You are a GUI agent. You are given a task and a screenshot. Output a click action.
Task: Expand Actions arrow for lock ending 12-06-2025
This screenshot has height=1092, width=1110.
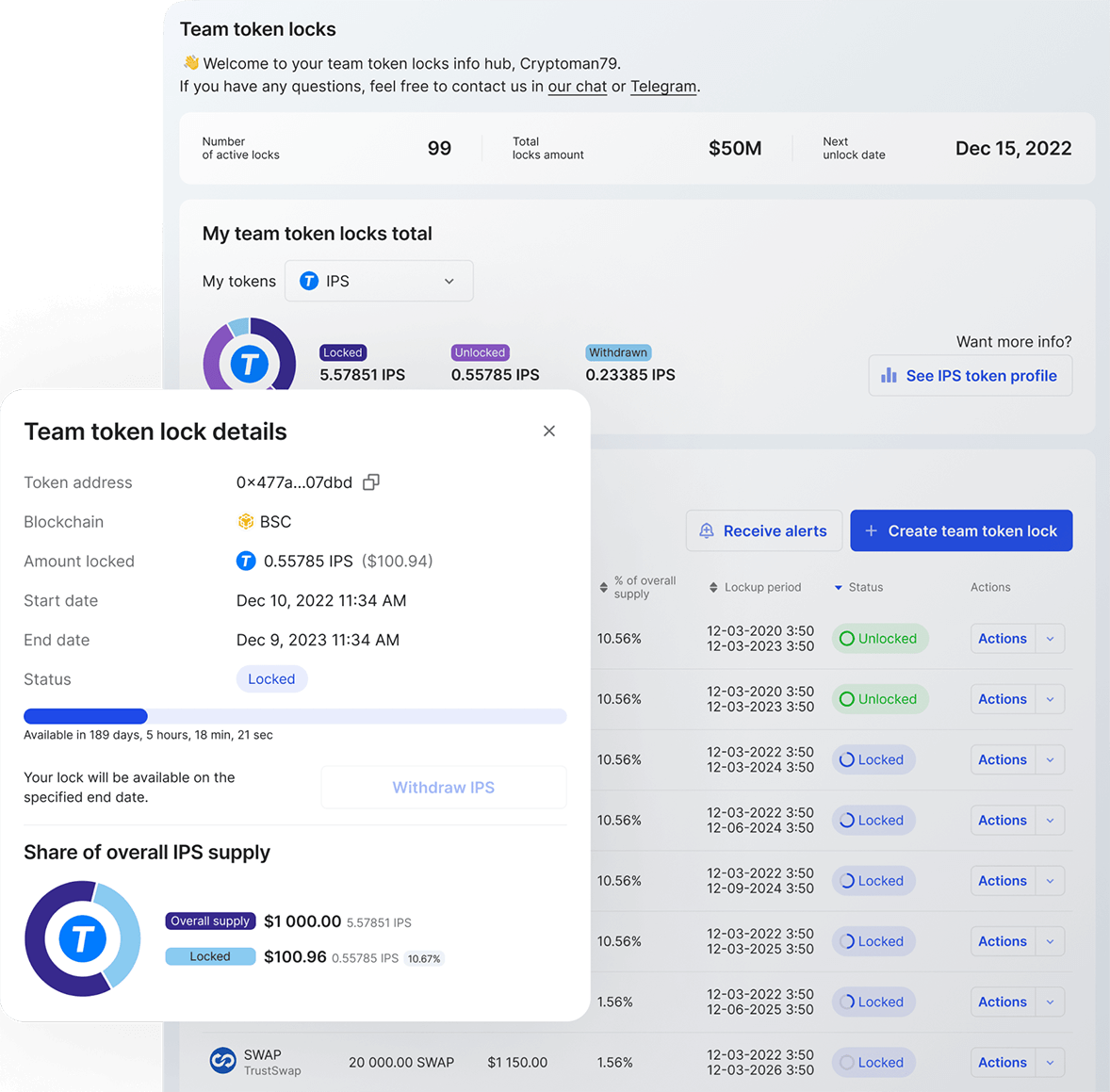[x=1050, y=1002]
